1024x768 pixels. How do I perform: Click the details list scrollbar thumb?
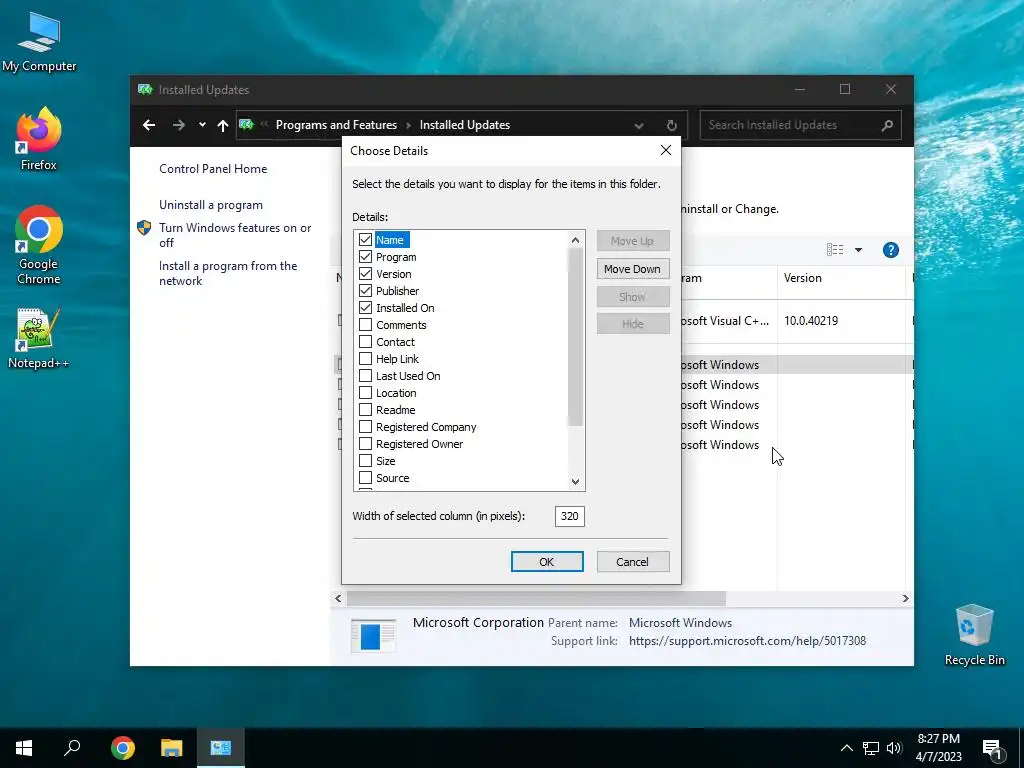575,337
